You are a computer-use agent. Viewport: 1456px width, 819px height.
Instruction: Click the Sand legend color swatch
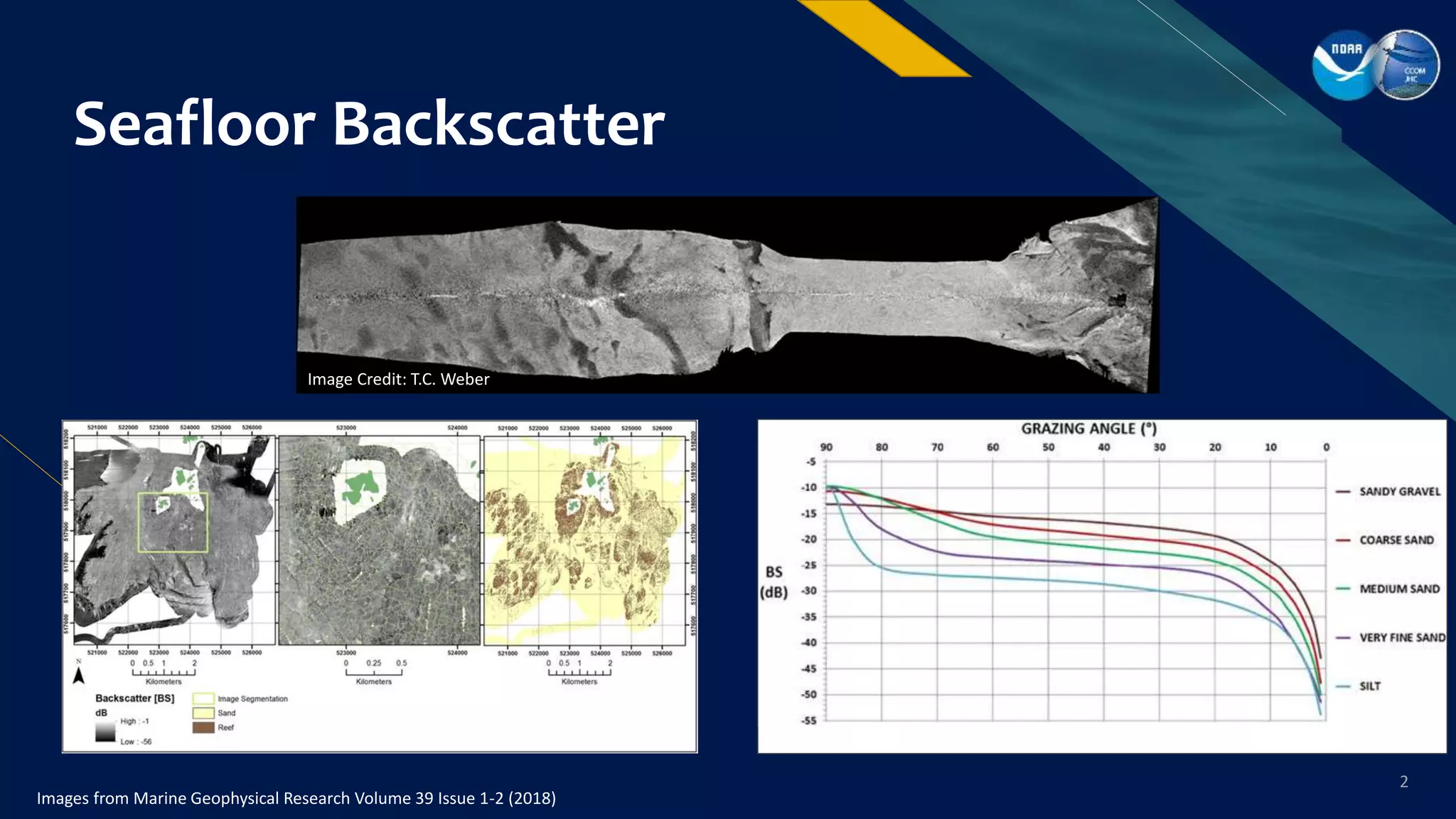(203, 713)
